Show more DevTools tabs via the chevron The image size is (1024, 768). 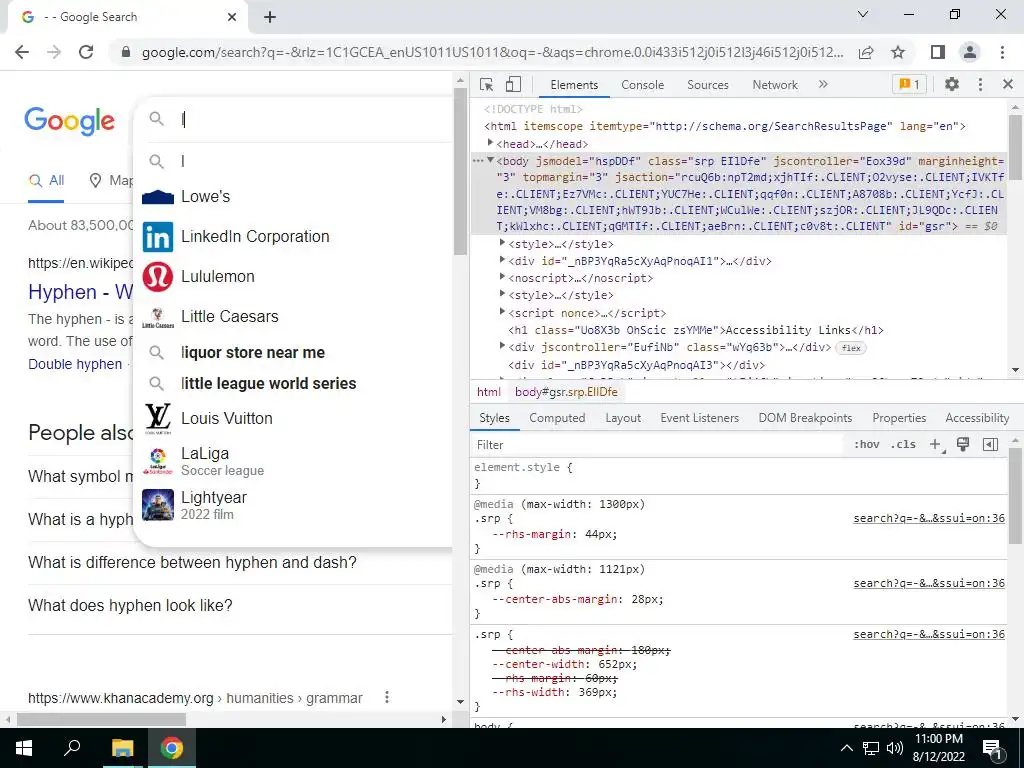[x=823, y=84]
